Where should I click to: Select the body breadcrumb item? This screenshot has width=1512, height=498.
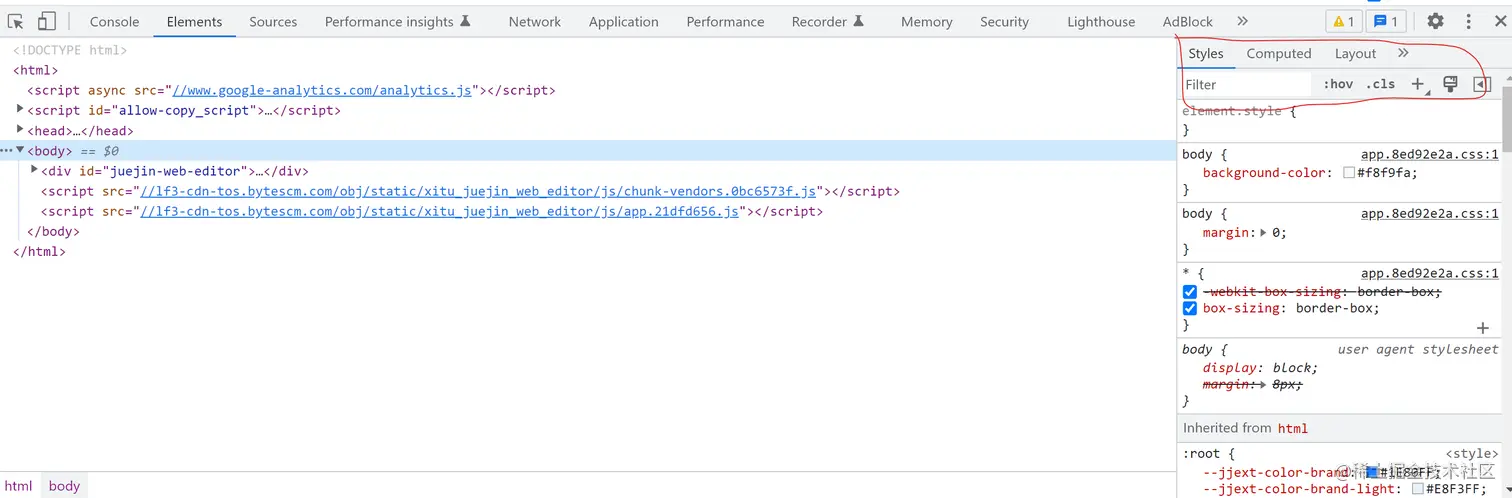[x=64, y=486]
